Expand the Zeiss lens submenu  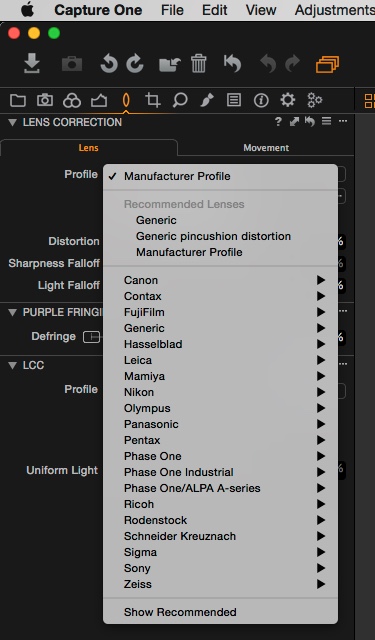click(220, 584)
